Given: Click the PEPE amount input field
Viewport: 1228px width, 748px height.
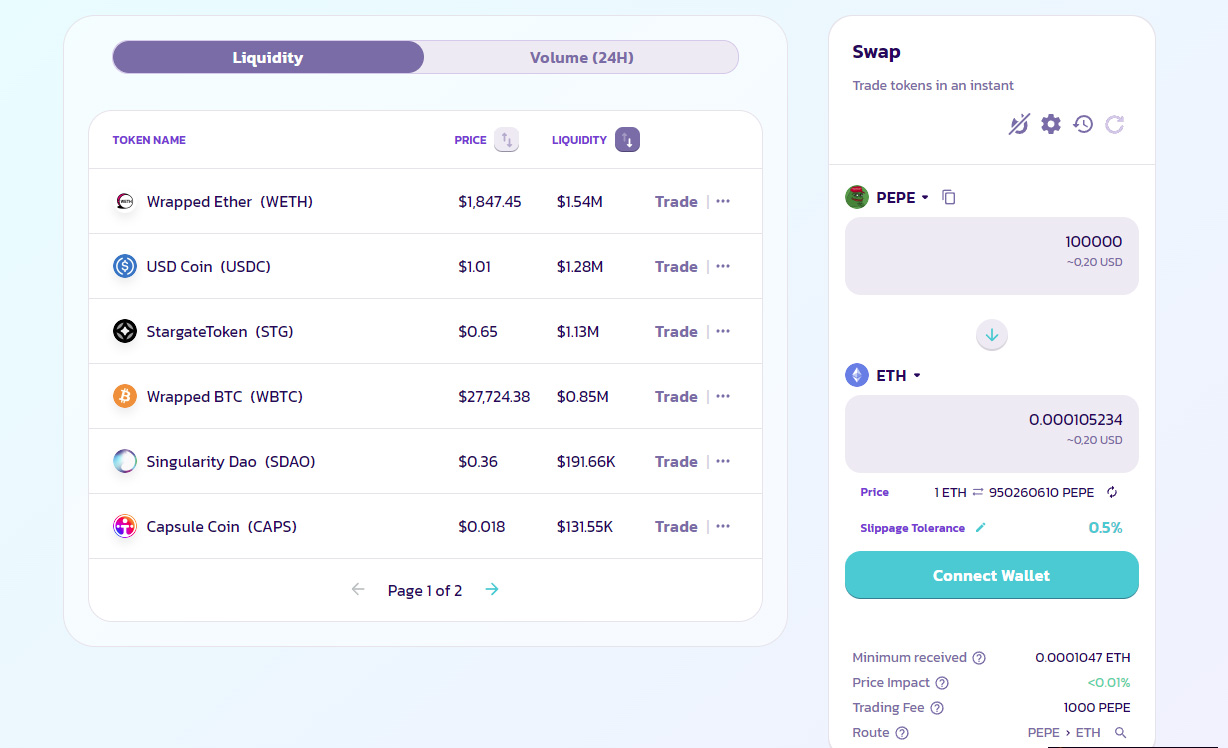Looking at the screenshot, I should pyautogui.click(x=991, y=250).
